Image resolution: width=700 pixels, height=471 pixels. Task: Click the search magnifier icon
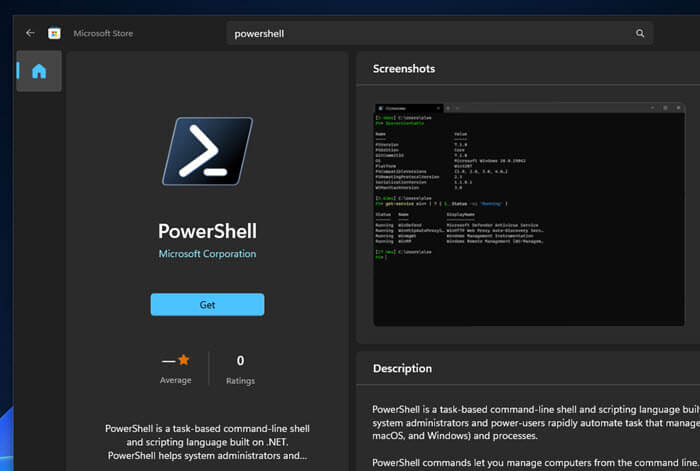point(640,33)
